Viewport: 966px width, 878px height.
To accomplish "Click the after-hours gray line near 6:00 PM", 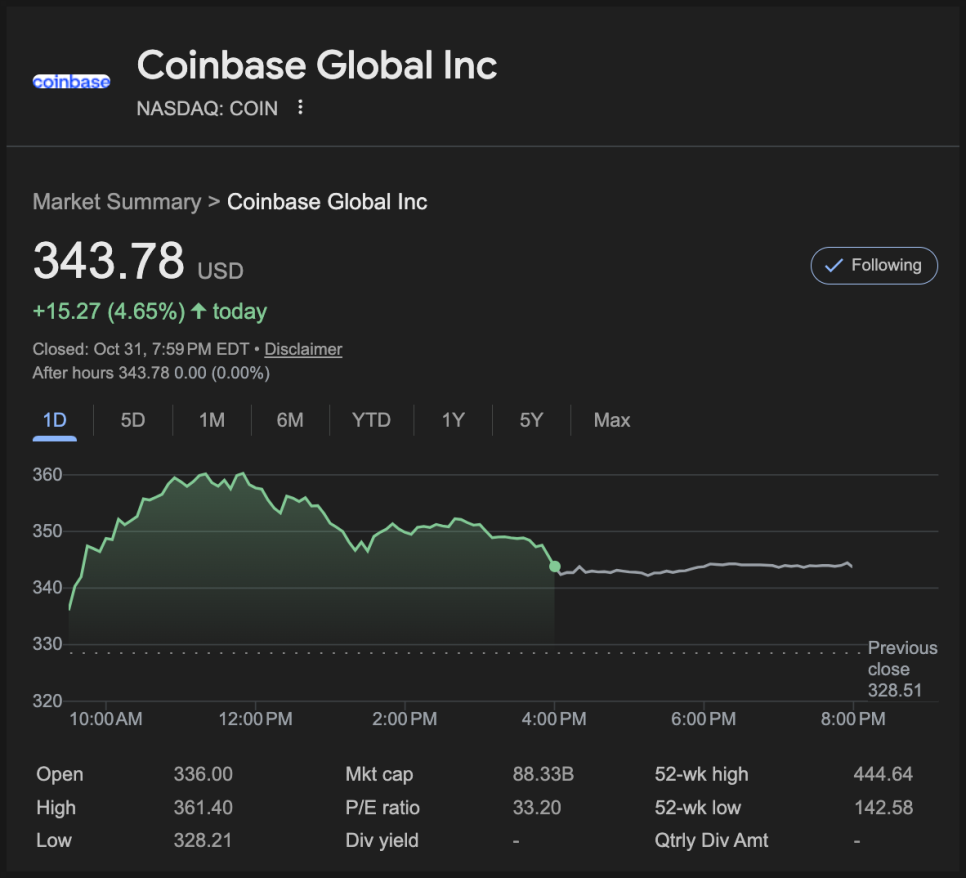I will click(704, 565).
